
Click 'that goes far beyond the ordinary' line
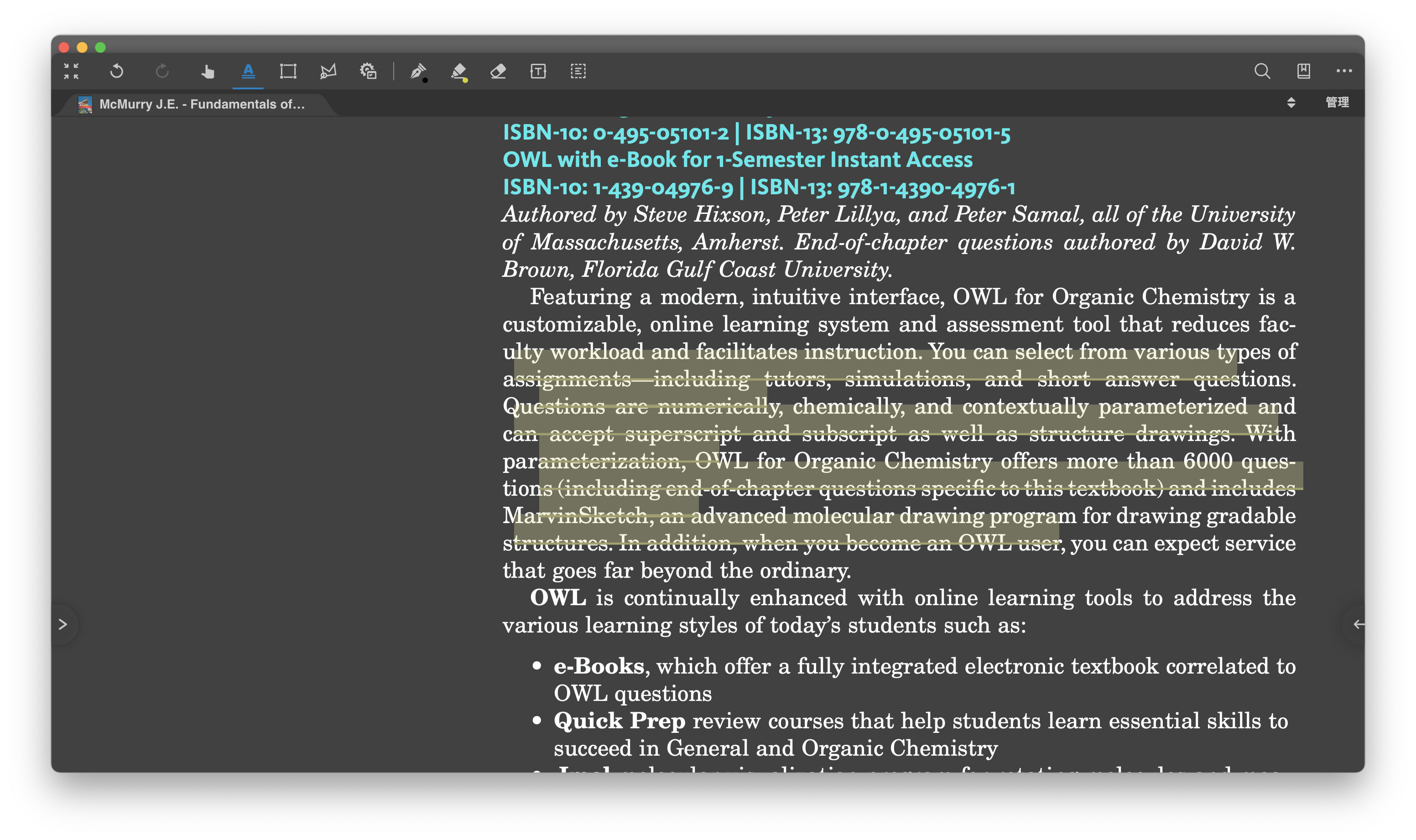pos(677,570)
